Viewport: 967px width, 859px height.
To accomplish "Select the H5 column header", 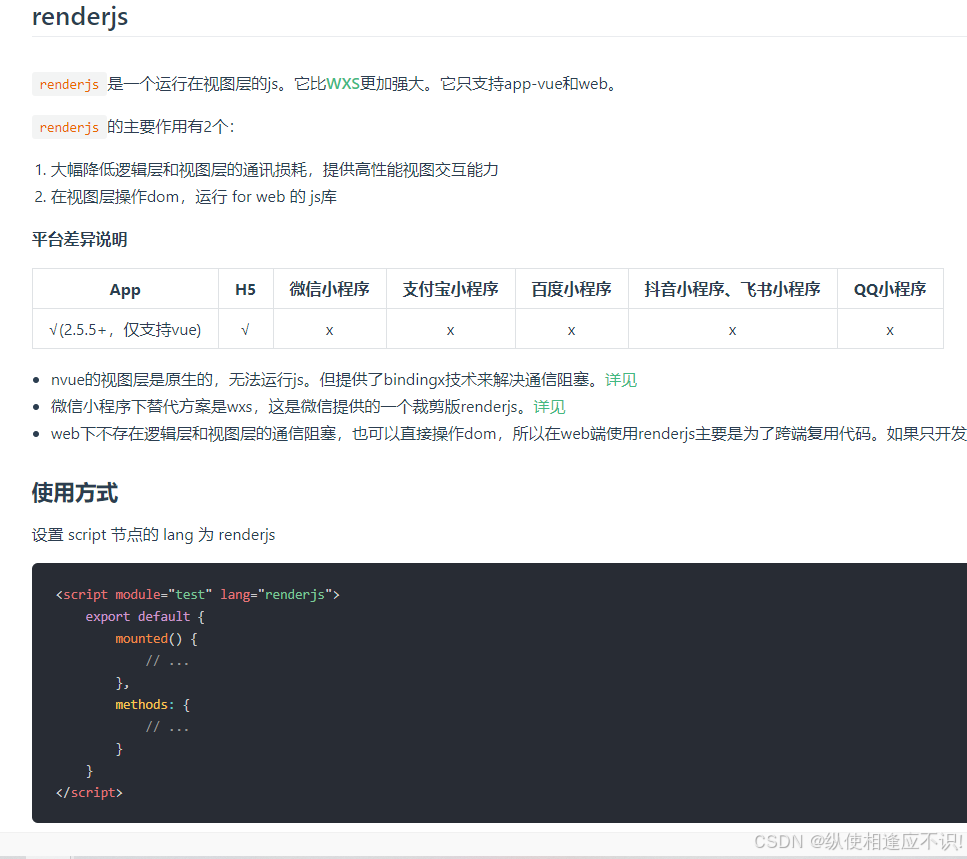I will pos(245,289).
